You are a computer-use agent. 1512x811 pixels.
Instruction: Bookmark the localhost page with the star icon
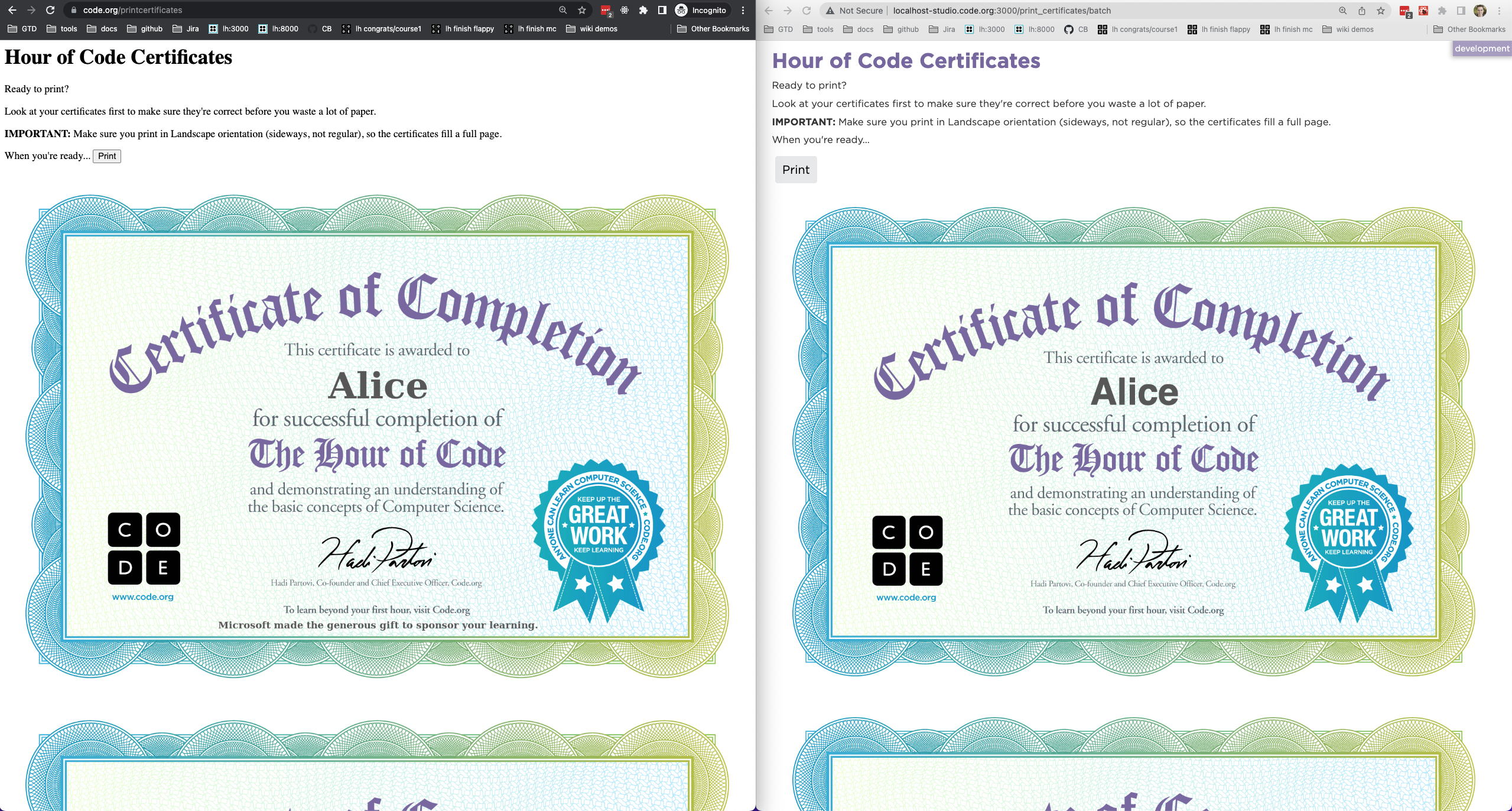1381,11
